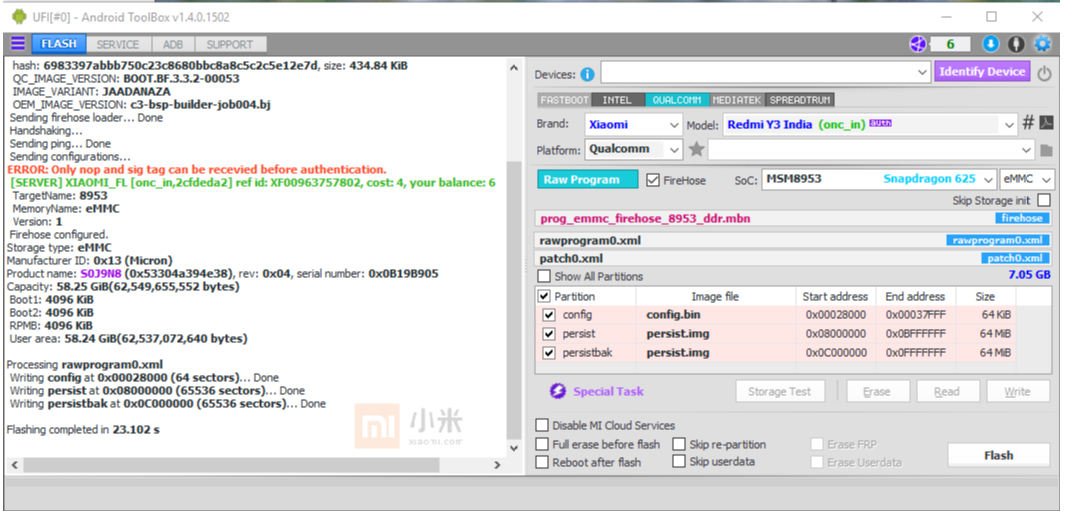Click the log scroll-down arrow
Image resolution: width=1069 pixels, height=519 pixels.
[x=515, y=448]
